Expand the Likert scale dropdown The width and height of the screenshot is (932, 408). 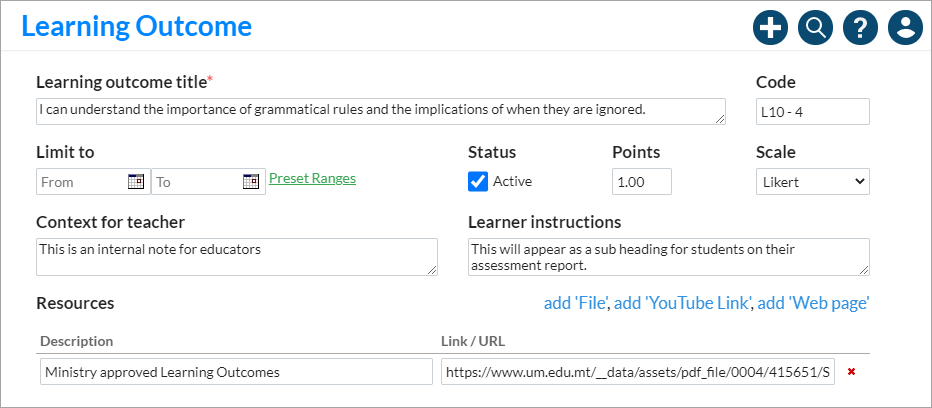tap(813, 181)
